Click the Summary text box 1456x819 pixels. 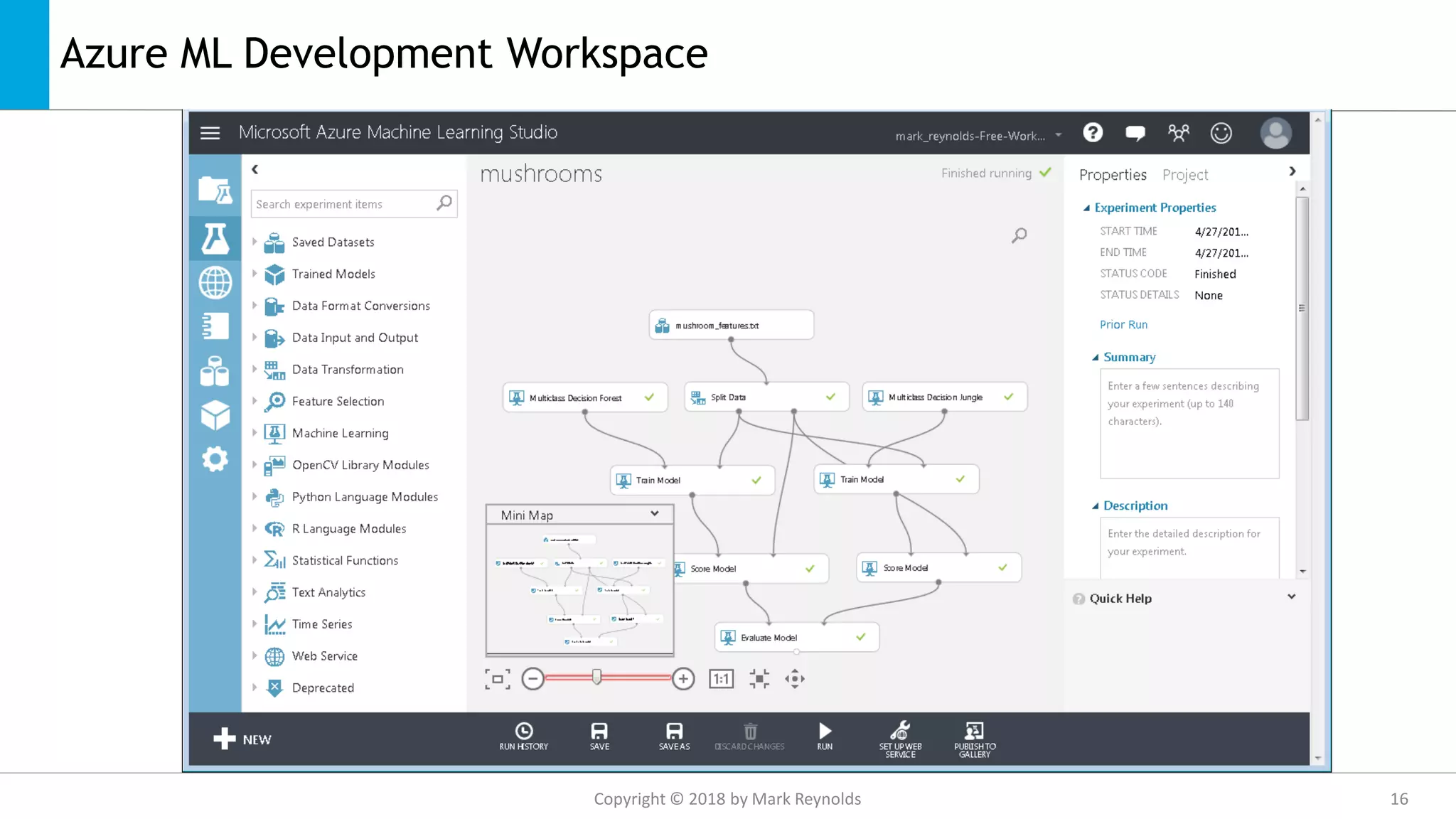(1189, 424)
